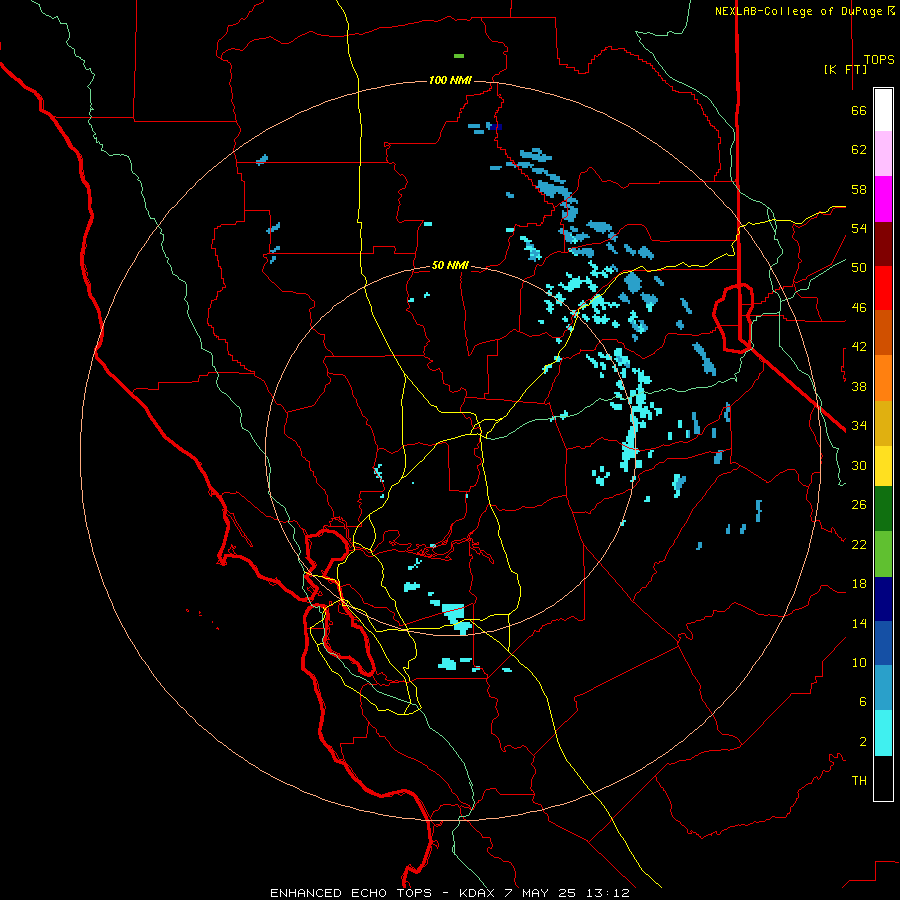Viewport: 900px width, 900px height.
Task: Click the legend value "22"
Action: click(859, 544)
